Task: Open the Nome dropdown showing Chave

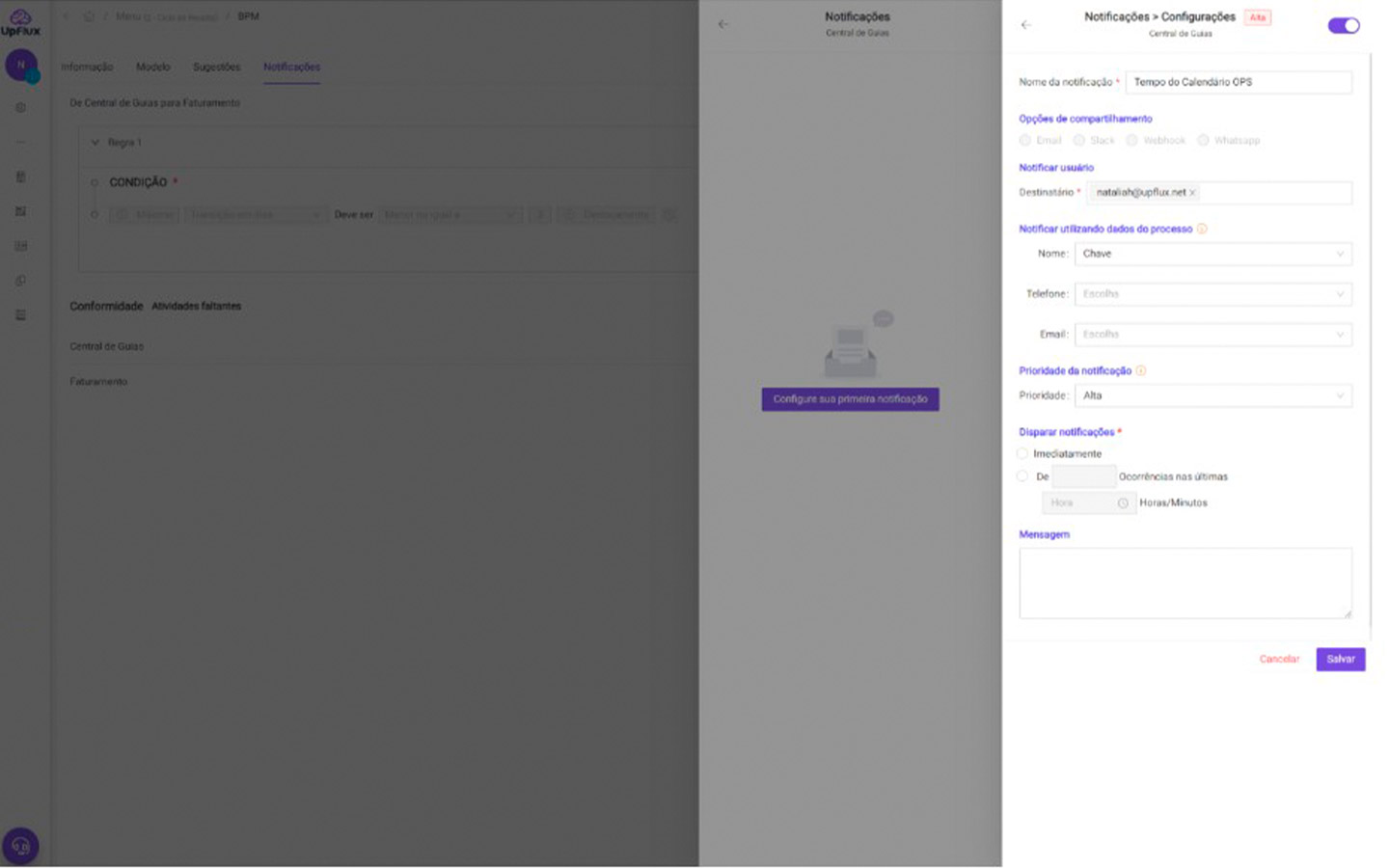Action: click(x=1212, y=254)
